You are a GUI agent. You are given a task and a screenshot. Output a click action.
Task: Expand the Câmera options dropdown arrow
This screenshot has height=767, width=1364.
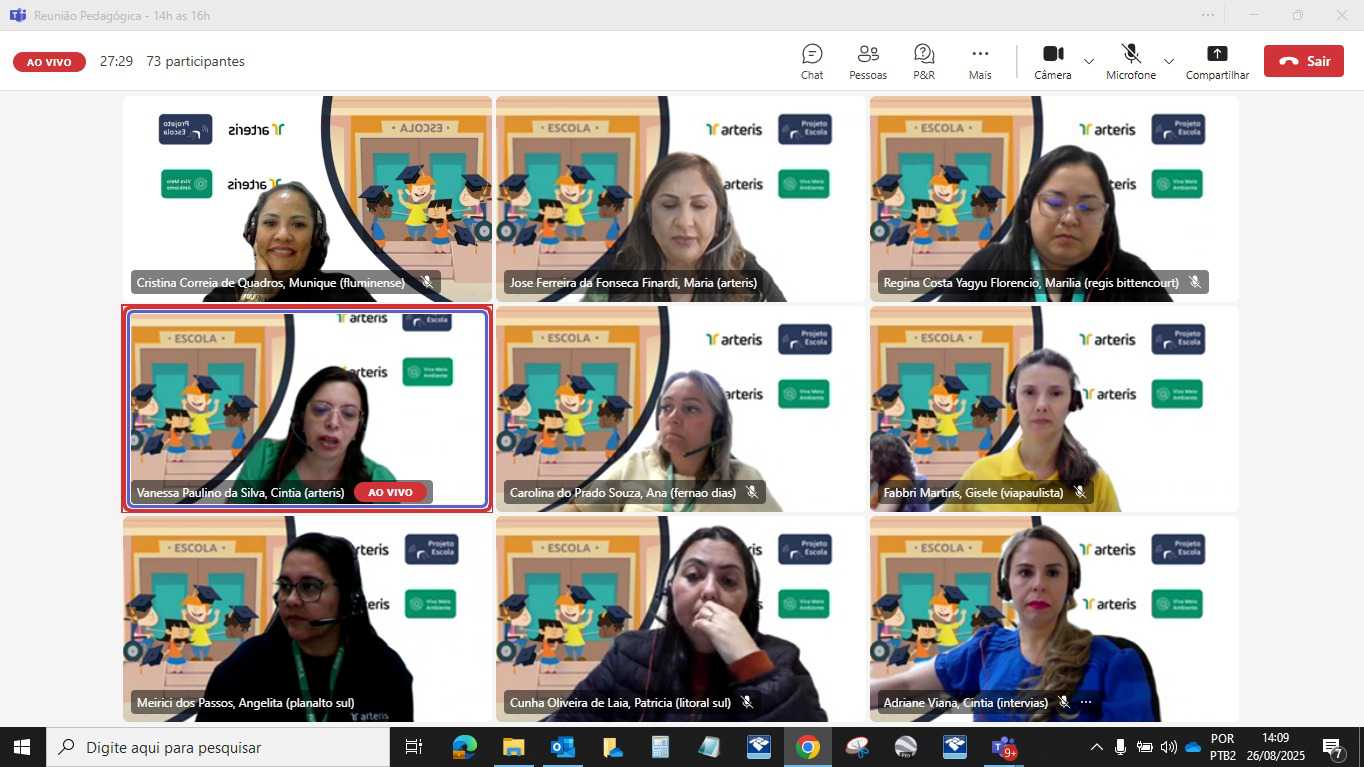[x=1089, y=61]
